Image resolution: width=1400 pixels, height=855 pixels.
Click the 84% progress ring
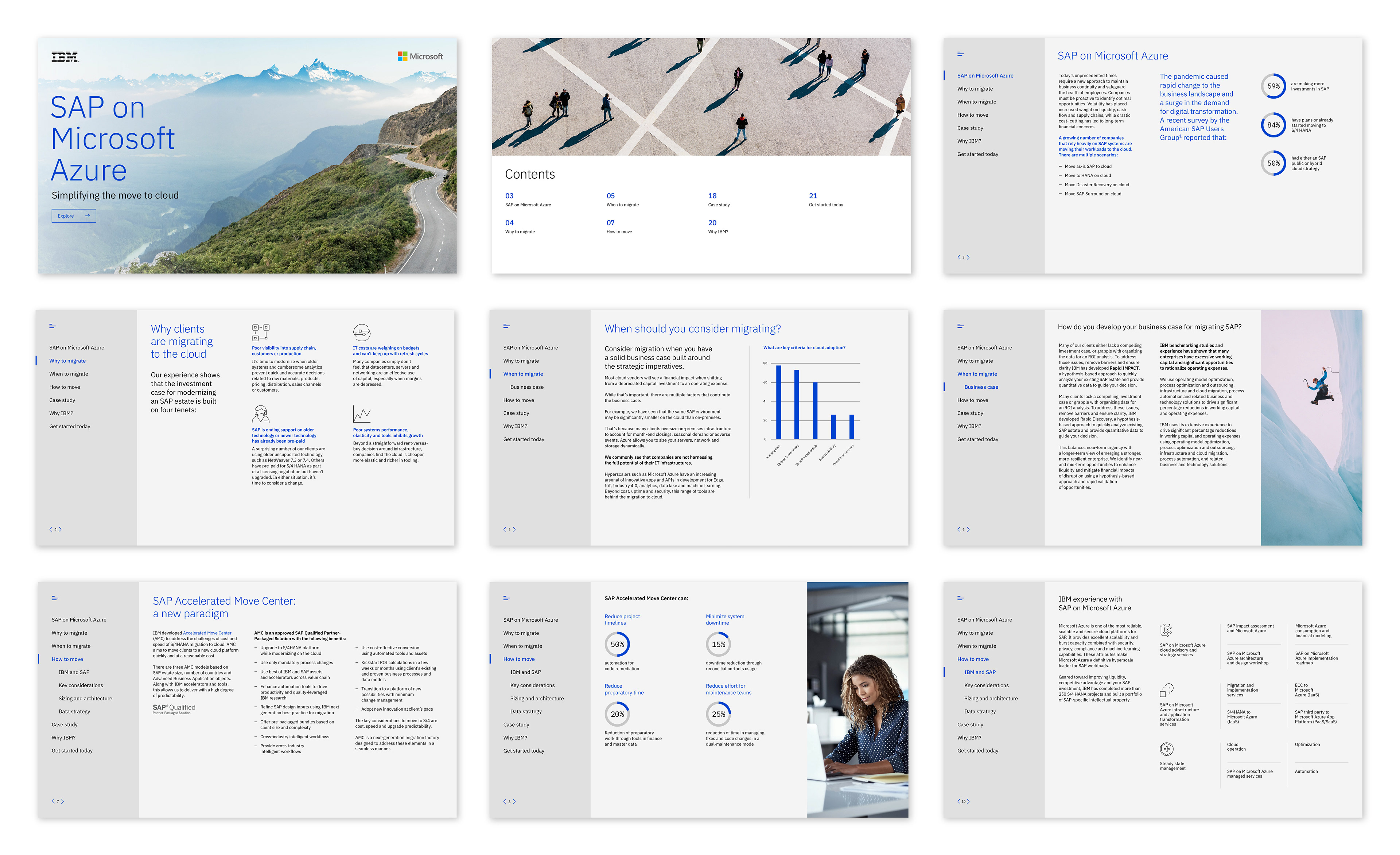tap(1273, 125)
